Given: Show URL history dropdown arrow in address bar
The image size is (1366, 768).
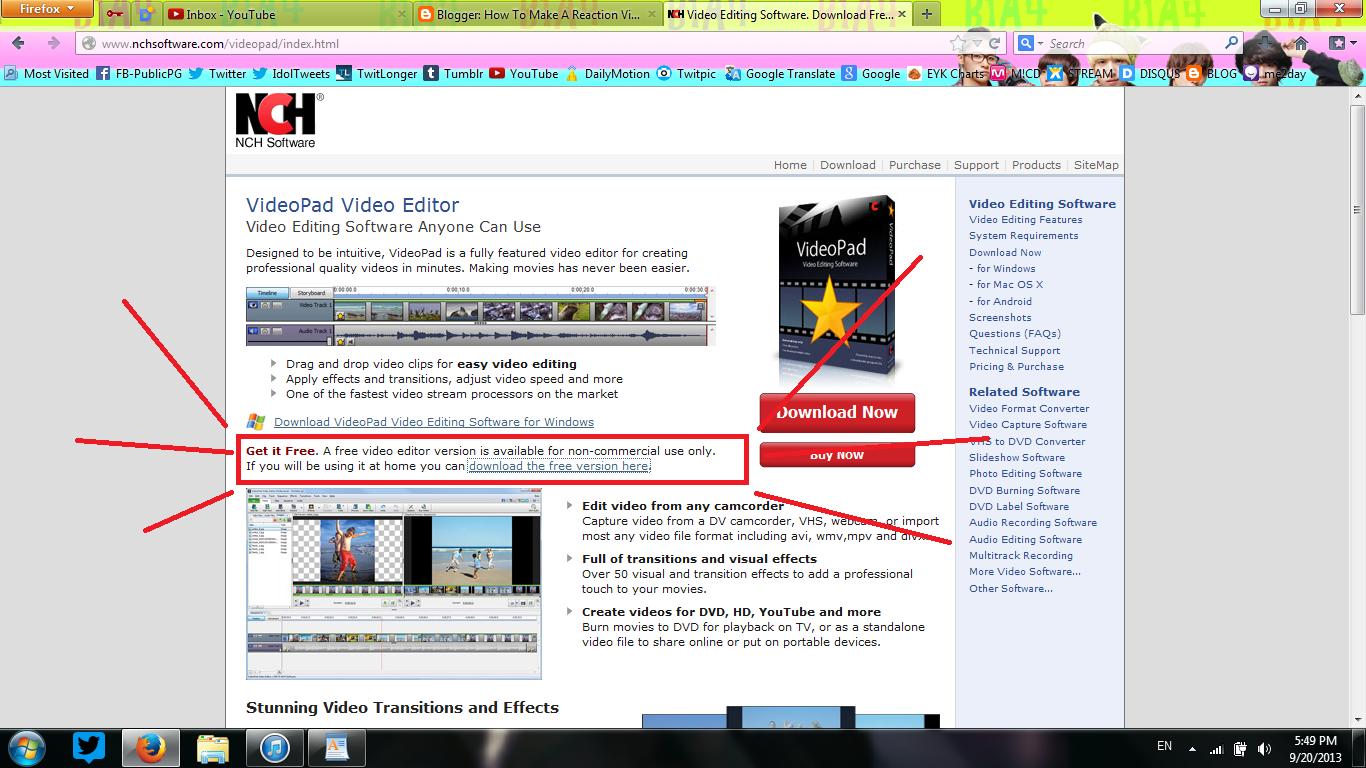Looking at the screenshot, I should pyautogui.click(x=976, y=44).
